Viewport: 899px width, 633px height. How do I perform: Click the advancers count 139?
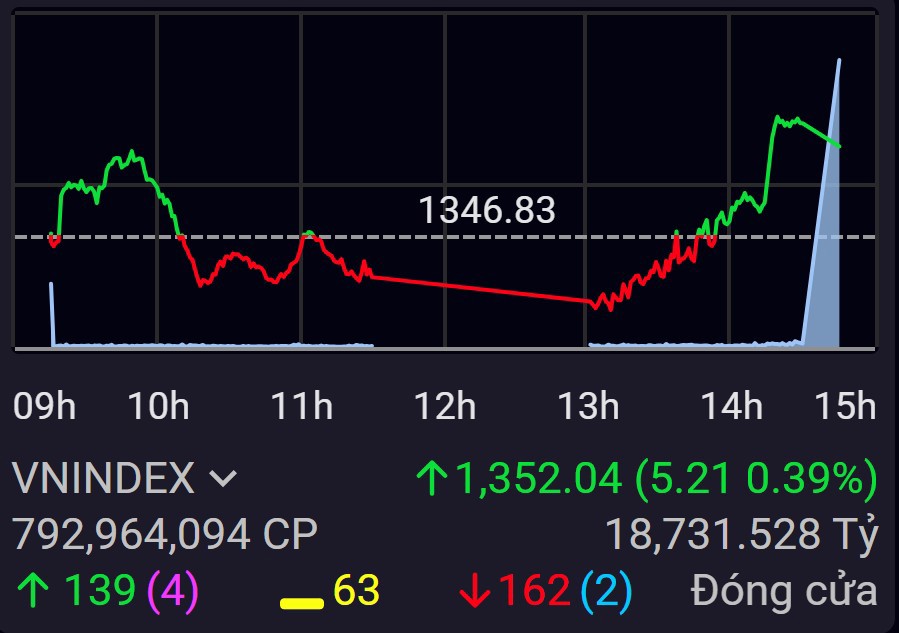(x=100, y=590)
